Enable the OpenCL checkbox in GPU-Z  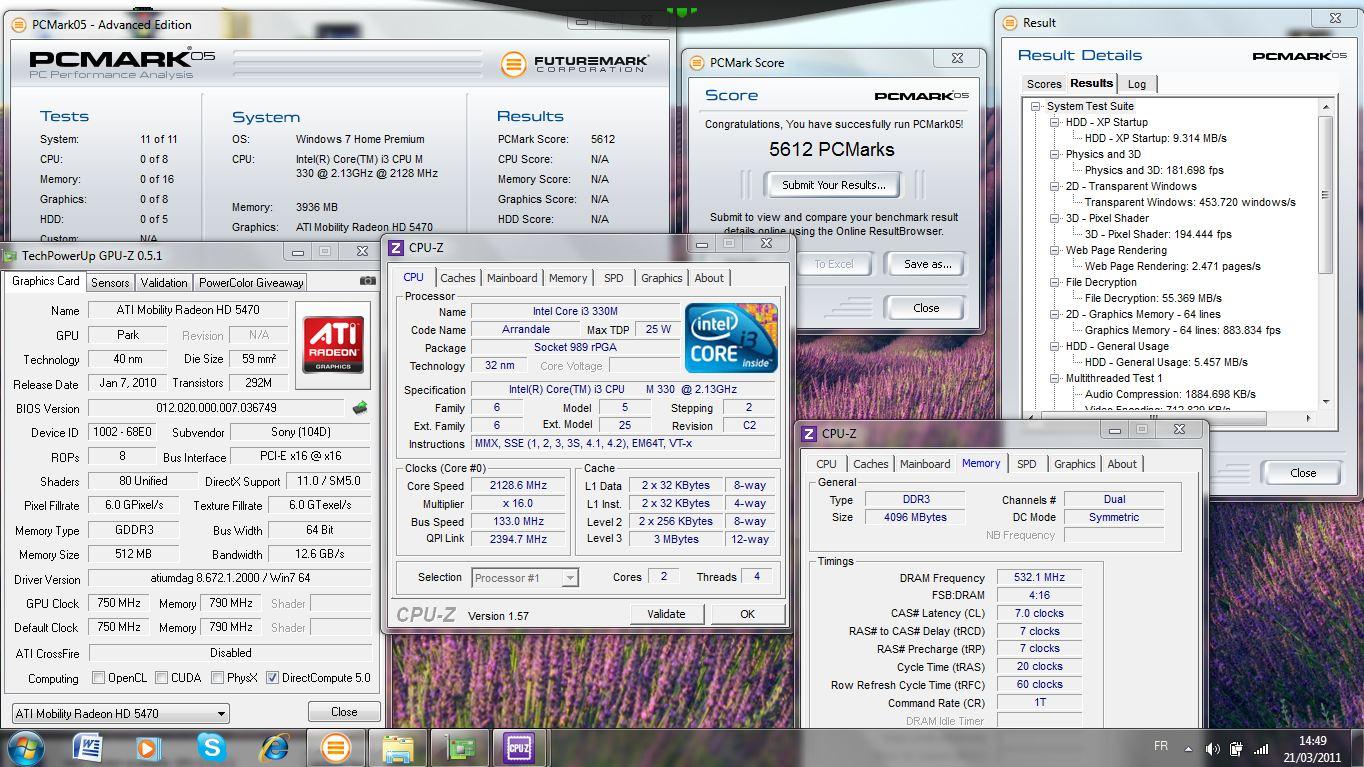pyautogui.click(x=98, y=678)
